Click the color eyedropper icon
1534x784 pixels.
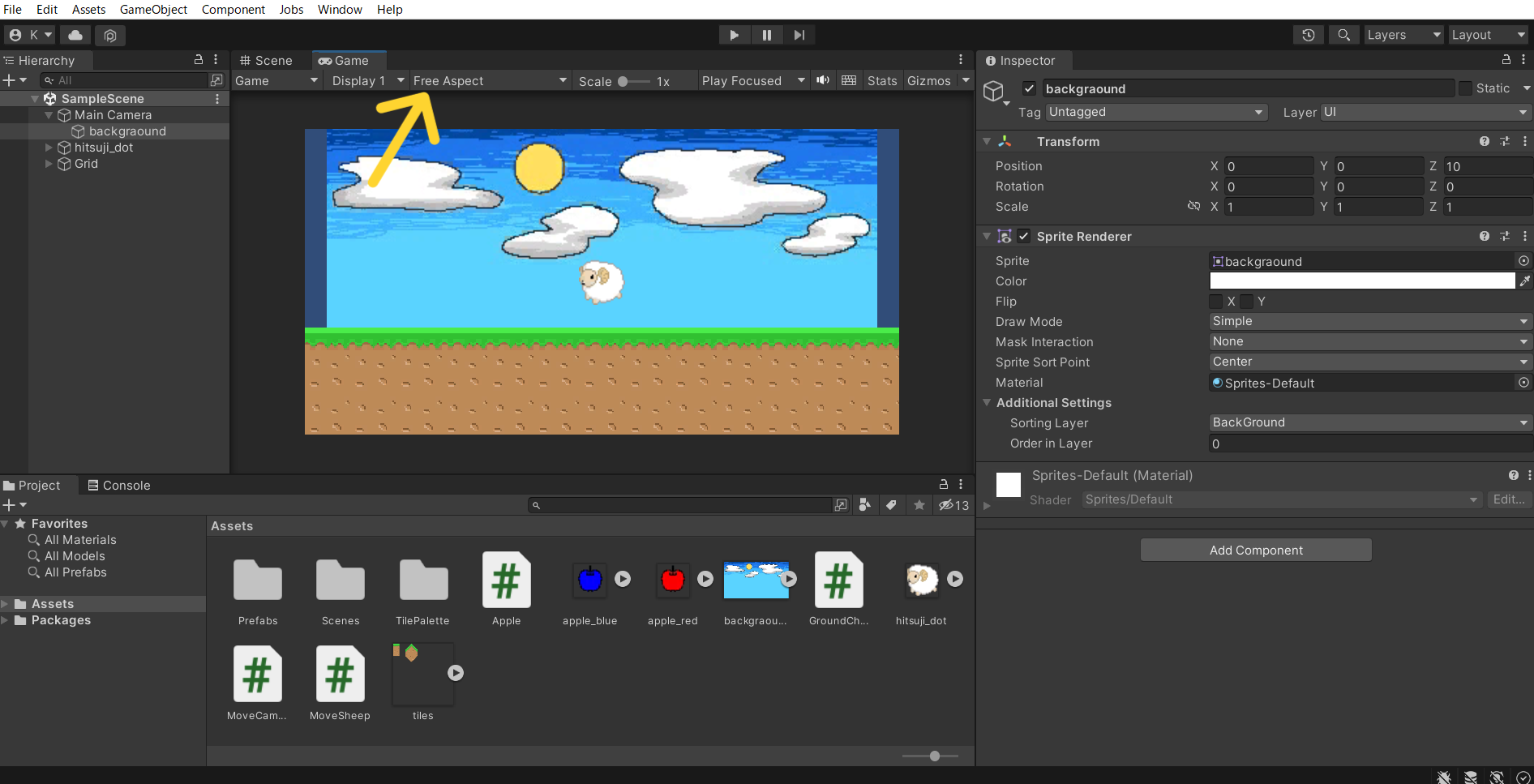coord(1524,281)
